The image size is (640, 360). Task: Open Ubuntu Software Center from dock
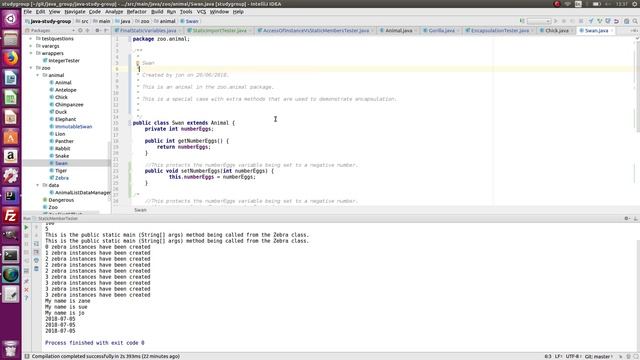tap(11, 137)
